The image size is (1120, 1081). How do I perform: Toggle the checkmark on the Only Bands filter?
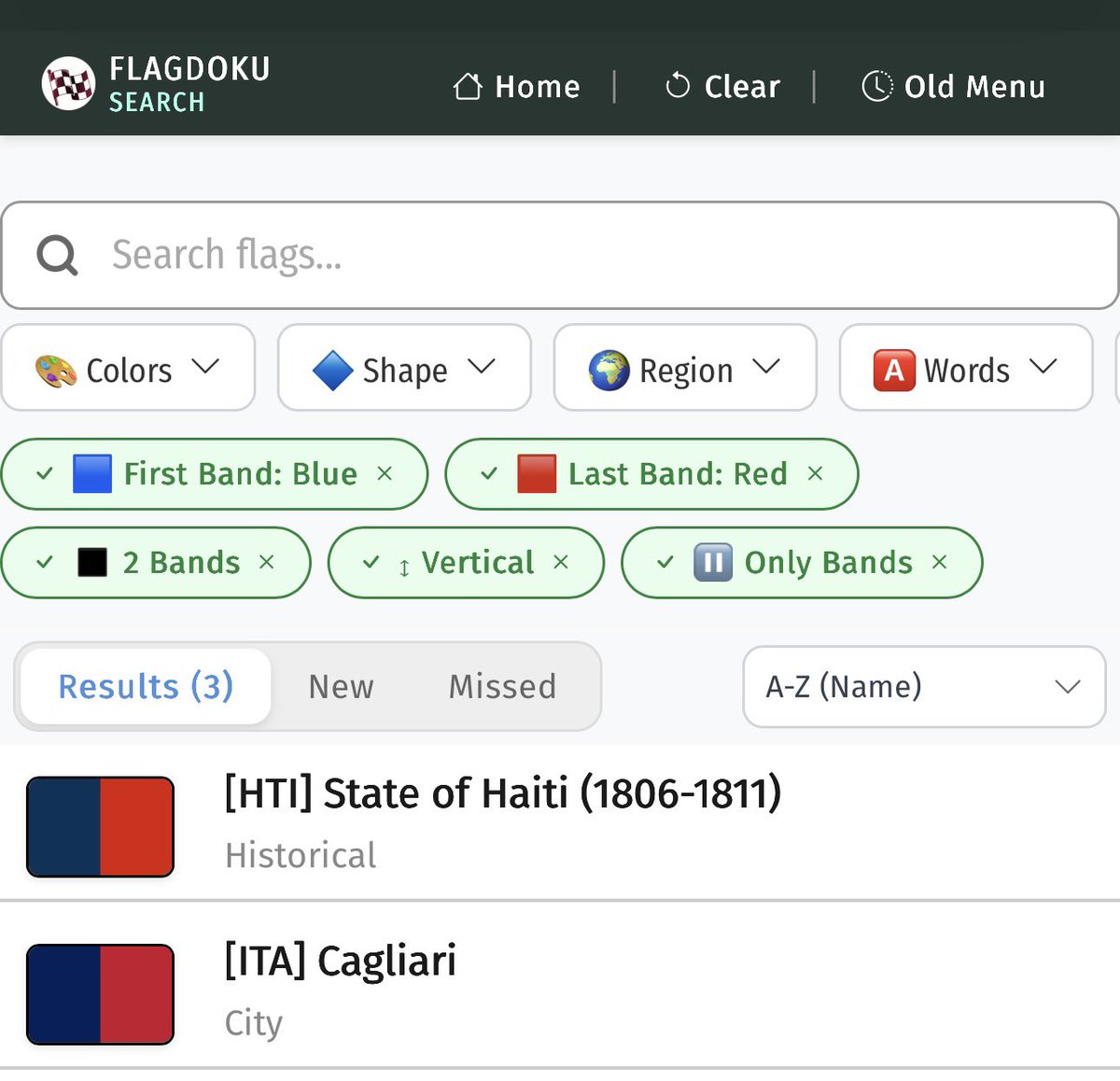click(x=665, y=563)
